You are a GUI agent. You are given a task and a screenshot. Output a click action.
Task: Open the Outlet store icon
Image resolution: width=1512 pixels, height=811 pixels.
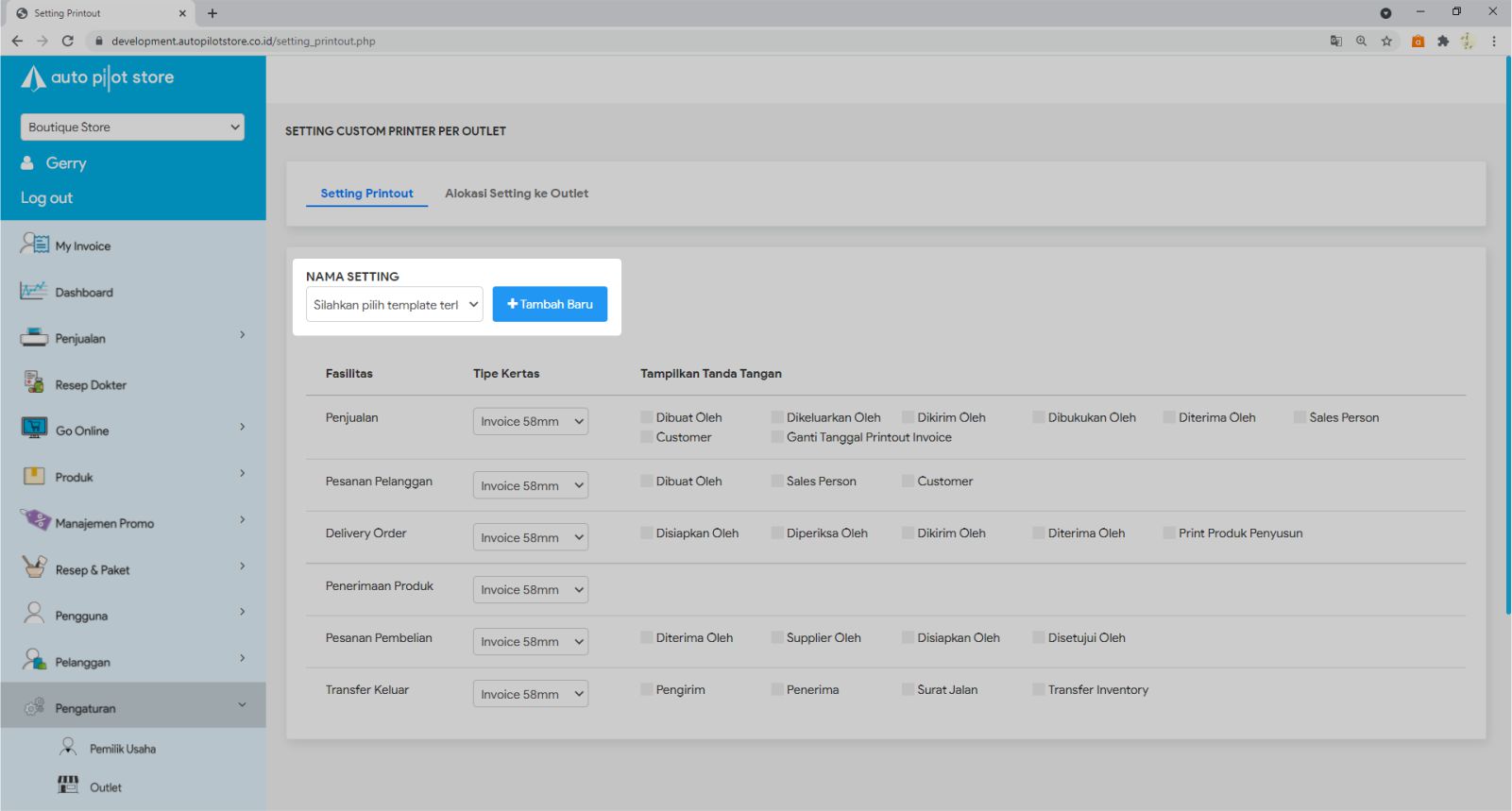pos(68,786)
